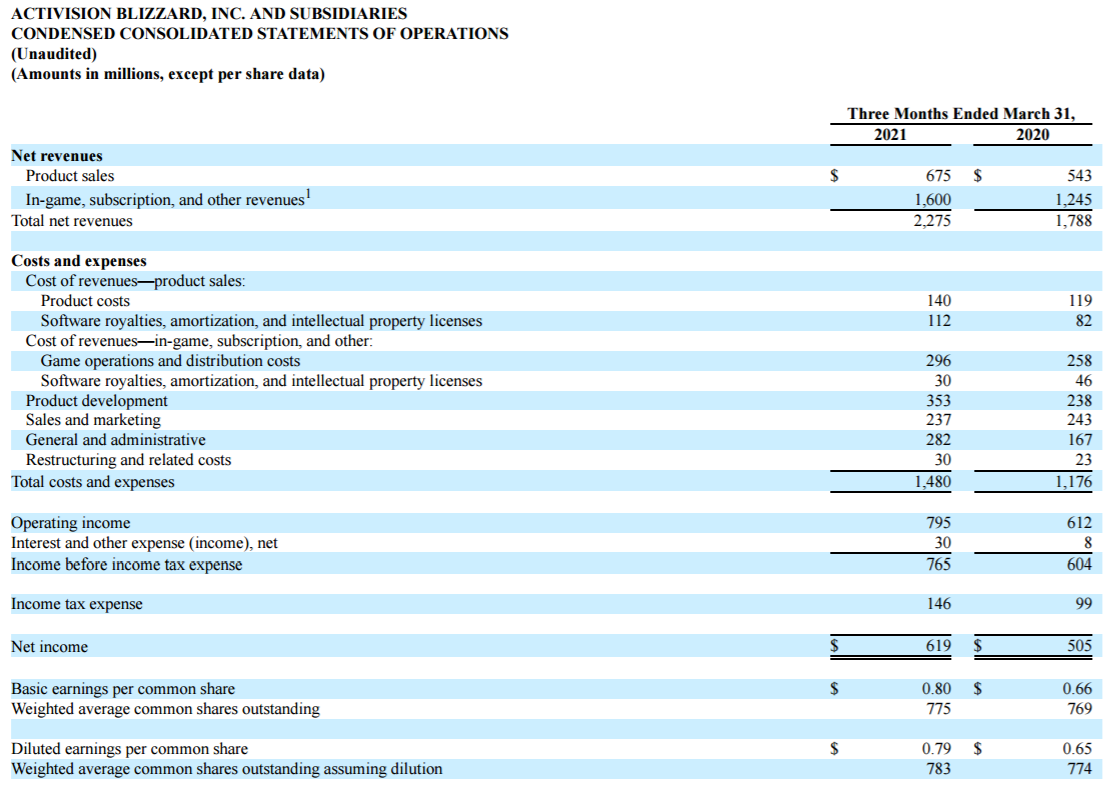Select Product sales 2020 value 543
The image size is (1110, 790).
(1079, 176)
